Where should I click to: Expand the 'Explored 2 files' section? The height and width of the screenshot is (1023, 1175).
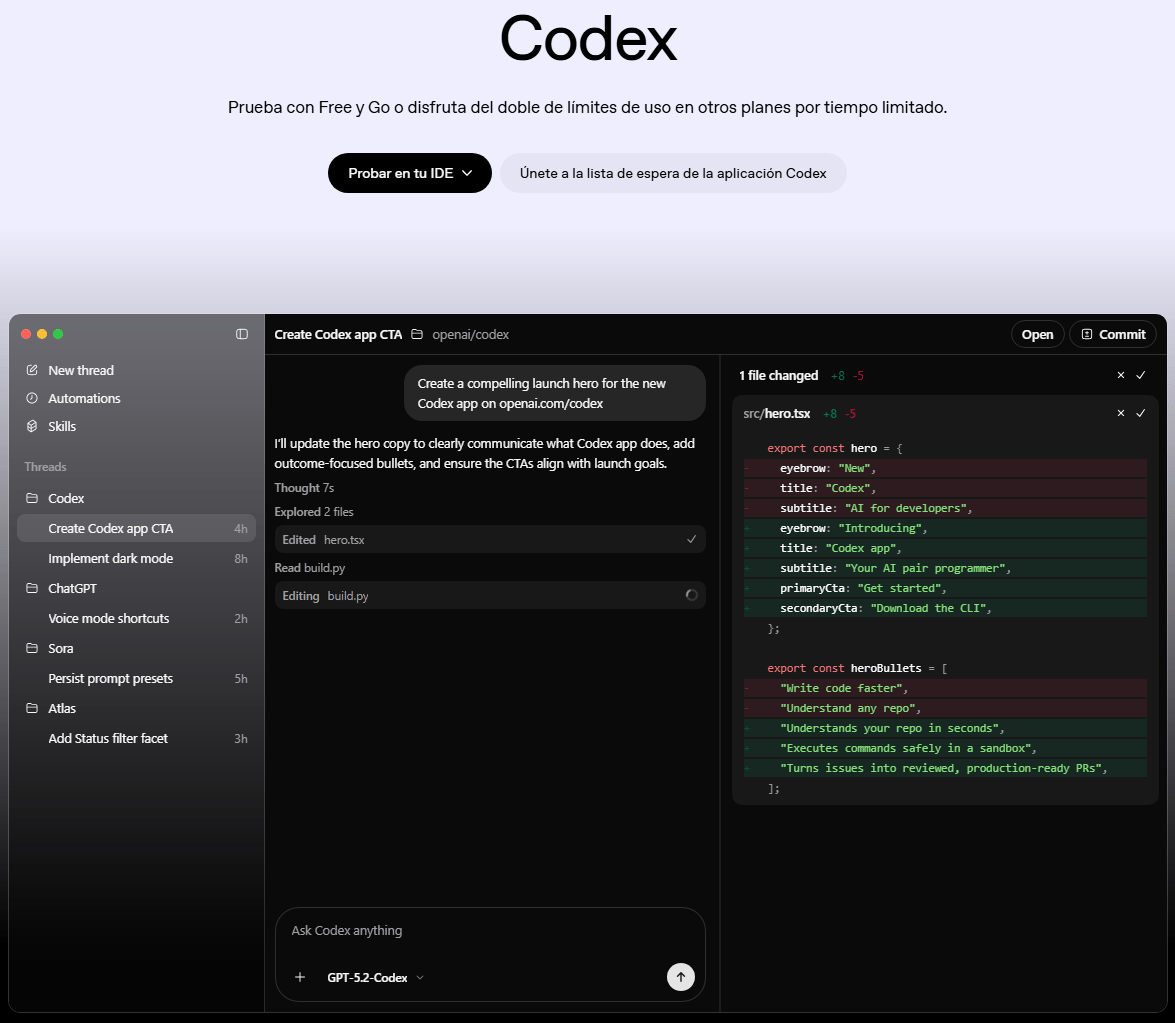point(313,512)
